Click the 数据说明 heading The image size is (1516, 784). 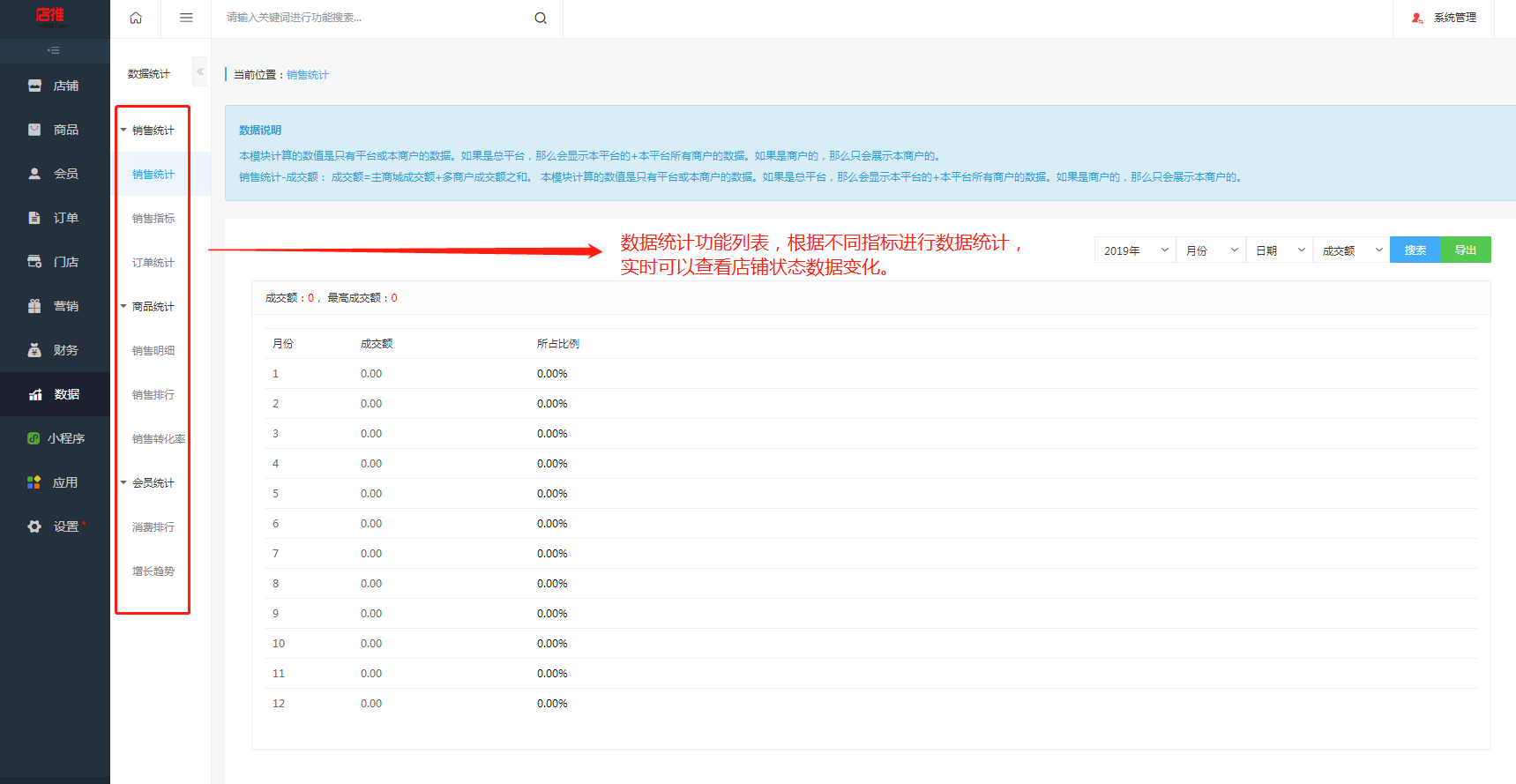tap(260, 131)
